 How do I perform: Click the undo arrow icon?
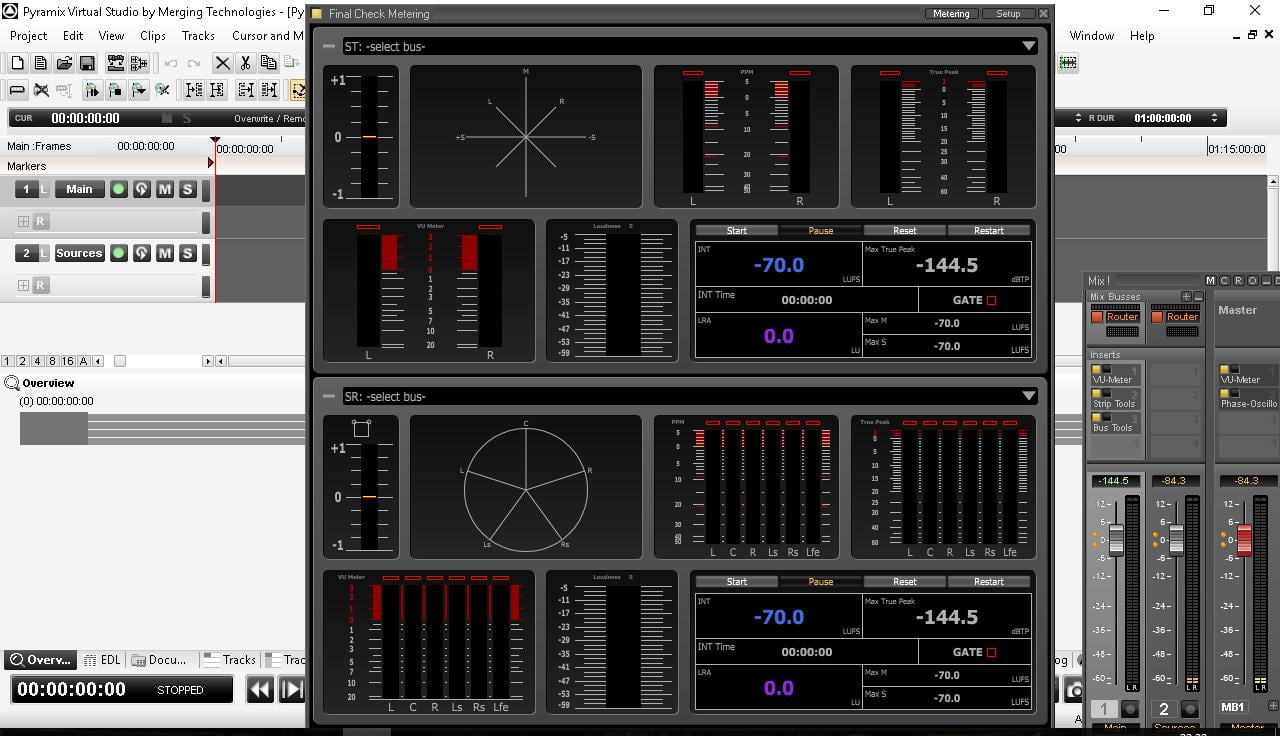click(171, 63)
